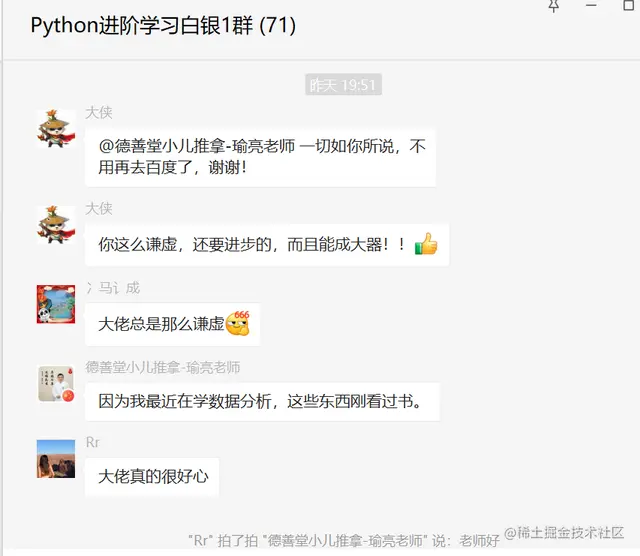The image size is (640, 556).
Task: Click the 你这么谦虚 message bubble
Action: pyautogui.click(x=267, y=245)
